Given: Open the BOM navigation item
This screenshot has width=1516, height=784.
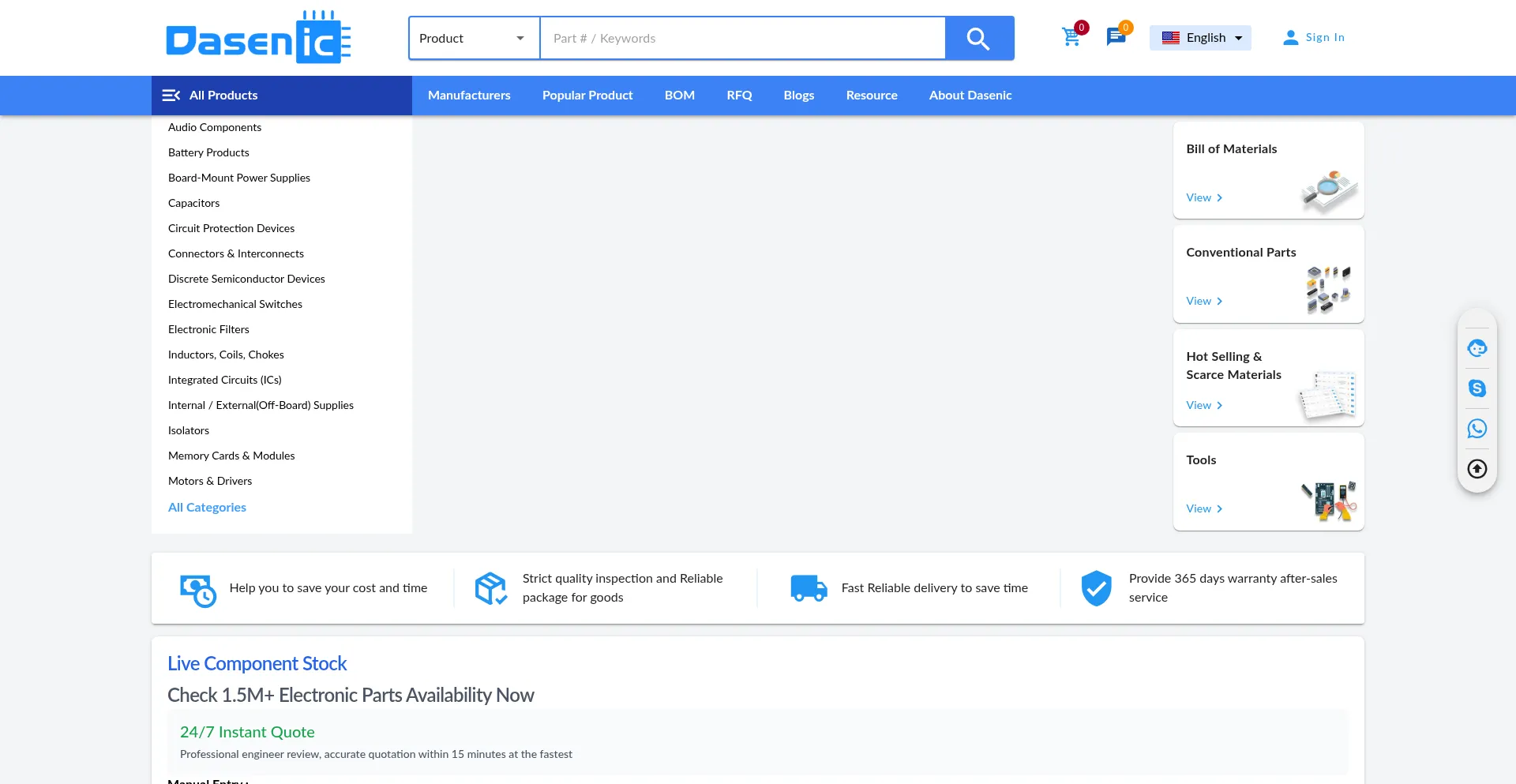Looking at the screenshot, I should 679,96.
